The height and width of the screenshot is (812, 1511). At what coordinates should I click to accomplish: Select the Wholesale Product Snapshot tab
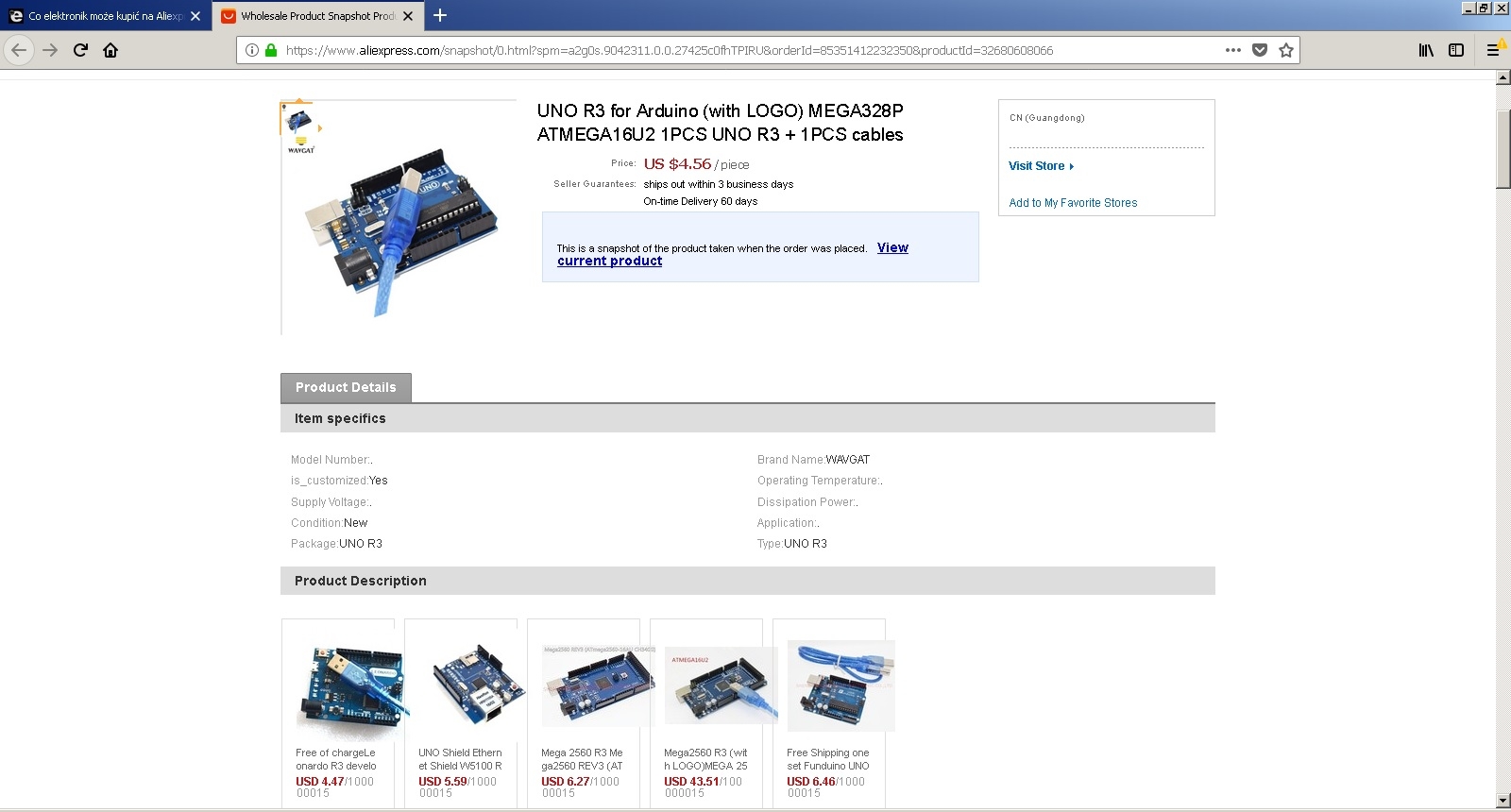(x=318, y=16)
